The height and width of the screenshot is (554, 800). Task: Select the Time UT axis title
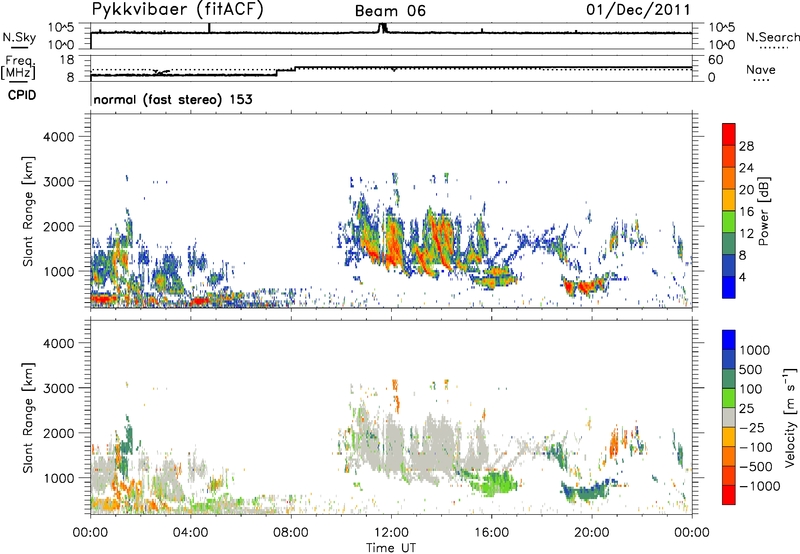click(x=391, y=548)
